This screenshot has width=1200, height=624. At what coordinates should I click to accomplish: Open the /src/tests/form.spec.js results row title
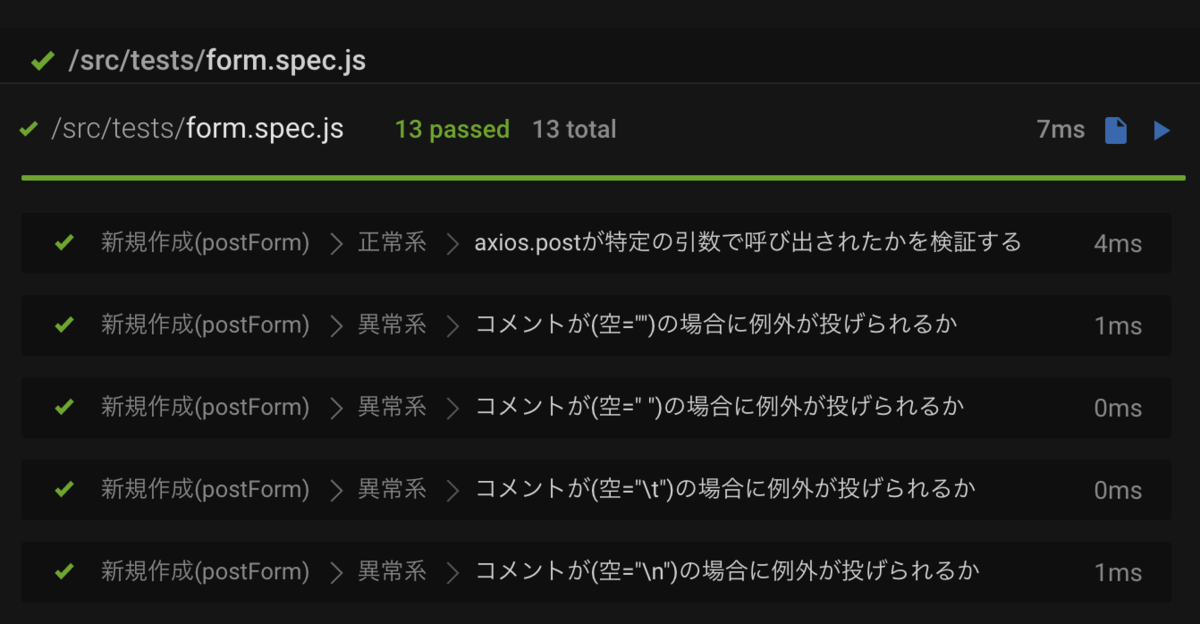(197, 129)
